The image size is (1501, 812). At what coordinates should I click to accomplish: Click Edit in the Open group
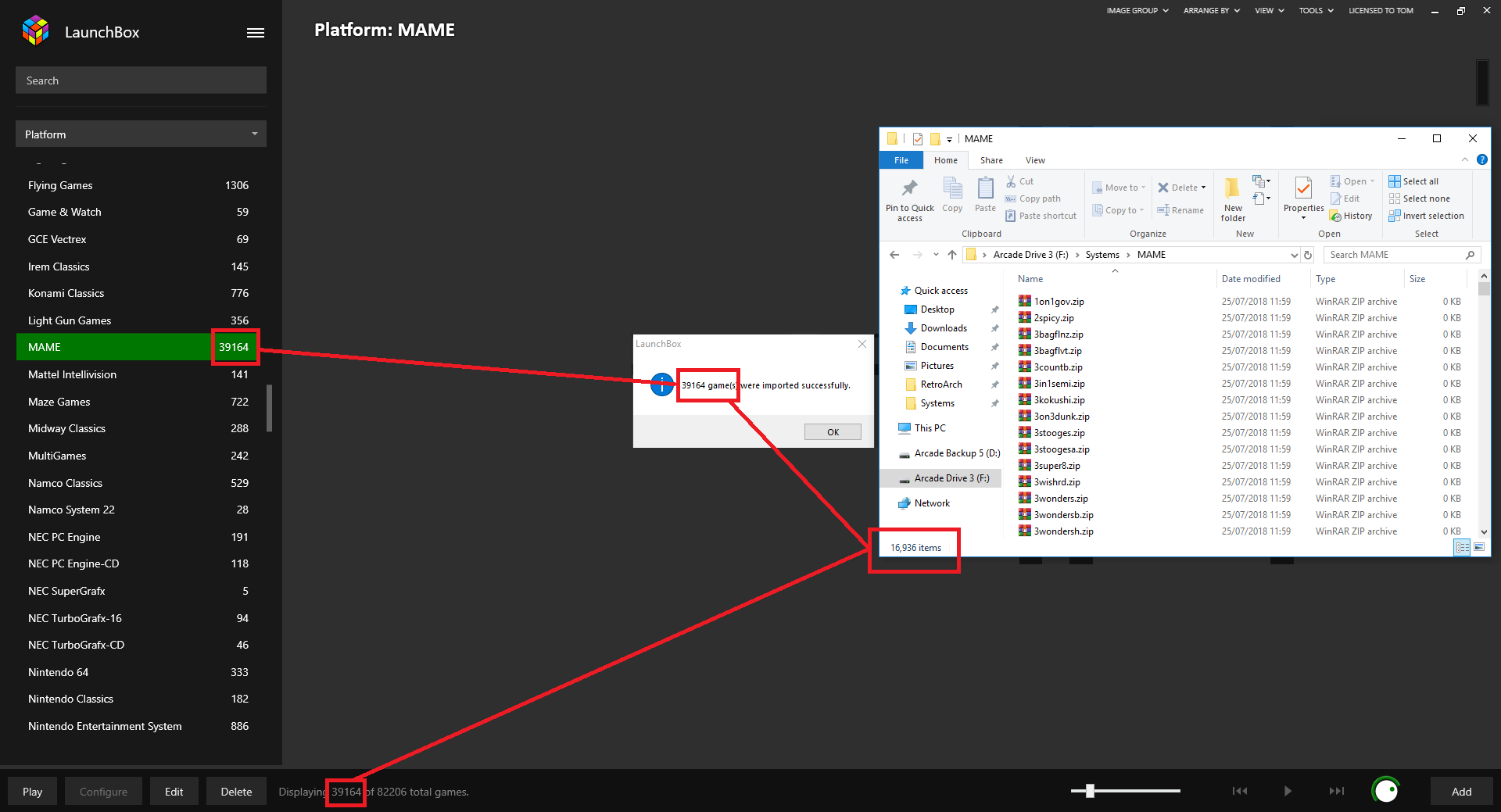tap(1345, 199)
